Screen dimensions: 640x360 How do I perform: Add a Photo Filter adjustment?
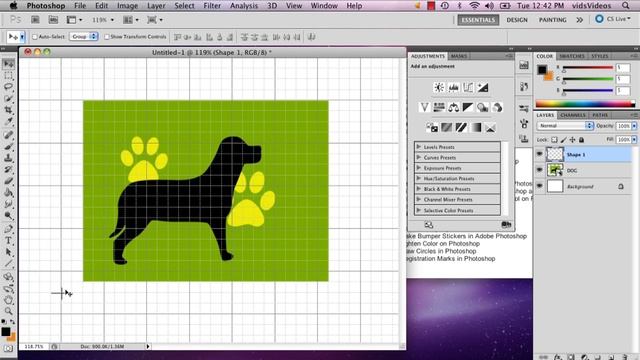[x=483, y=107]
